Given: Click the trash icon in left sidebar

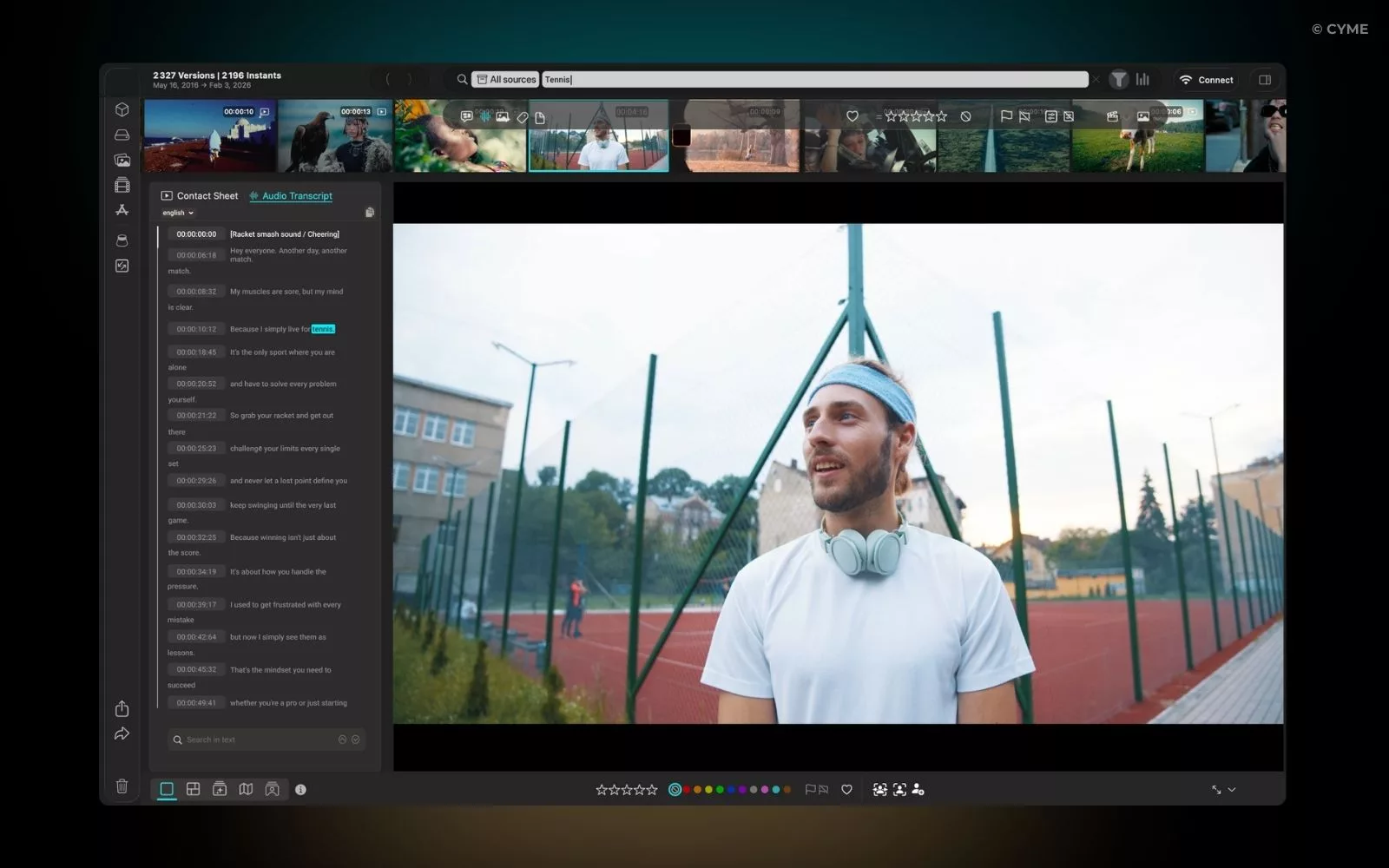Looking at the screenshot, I should click(122, 786).
